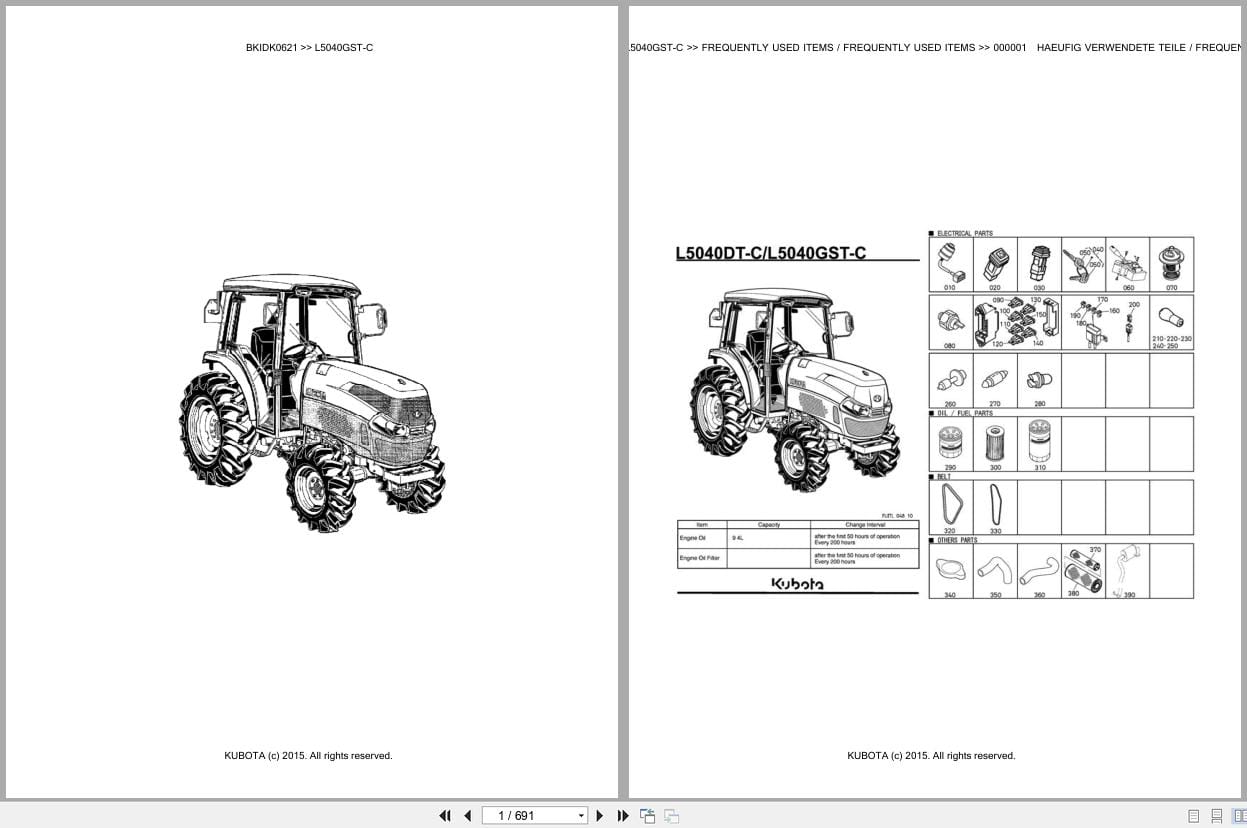The width and height of the screenshot is (1247, 828).
Task: Click oil filter part 290
Action: tap(950, 444)
